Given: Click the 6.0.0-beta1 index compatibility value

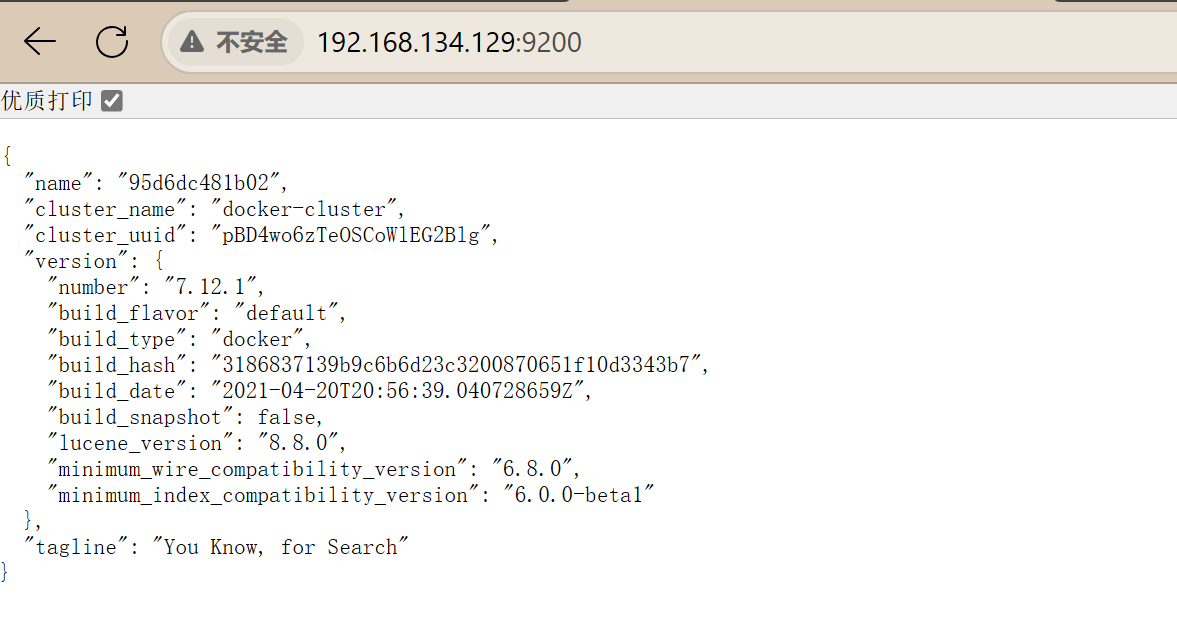Looking at the screenshot, I should click(579, 495).
